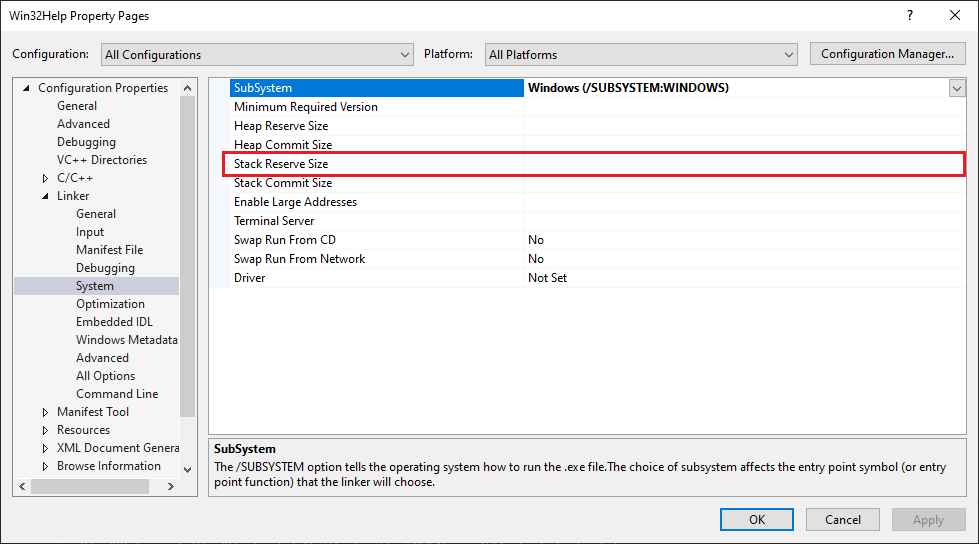Select the Linker System page
The width and height of the screenshot is (979, 544).
[x=96, y=286]
